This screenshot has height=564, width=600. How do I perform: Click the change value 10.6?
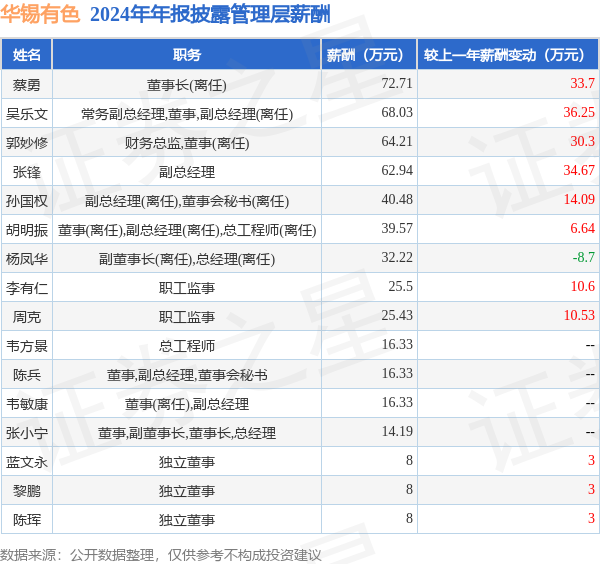coord(582,287)
